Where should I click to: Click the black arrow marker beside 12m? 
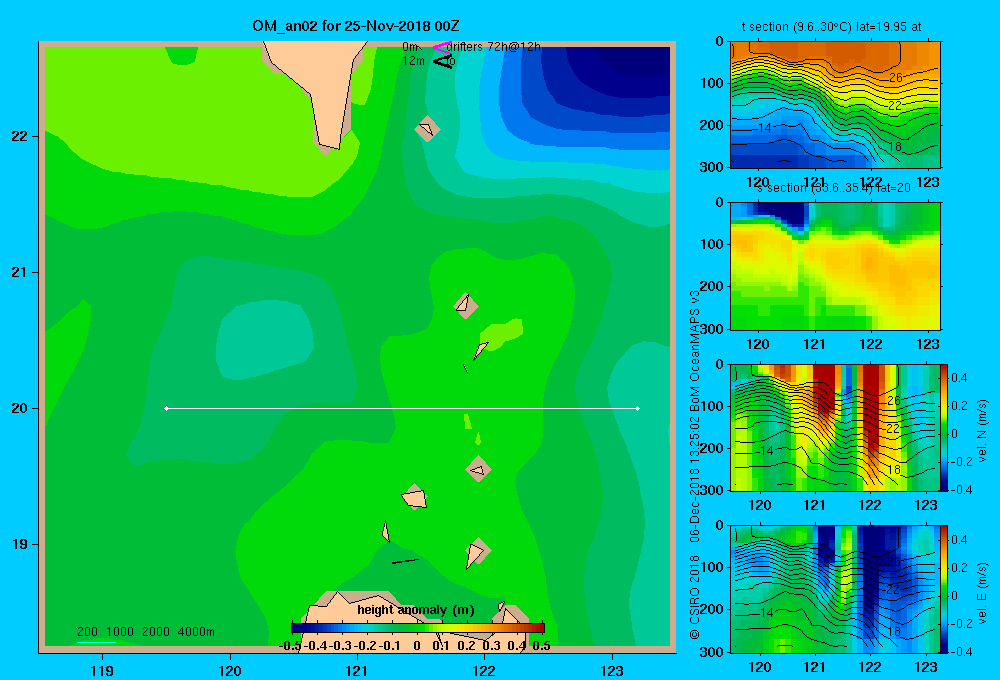[x=443, y=61]
